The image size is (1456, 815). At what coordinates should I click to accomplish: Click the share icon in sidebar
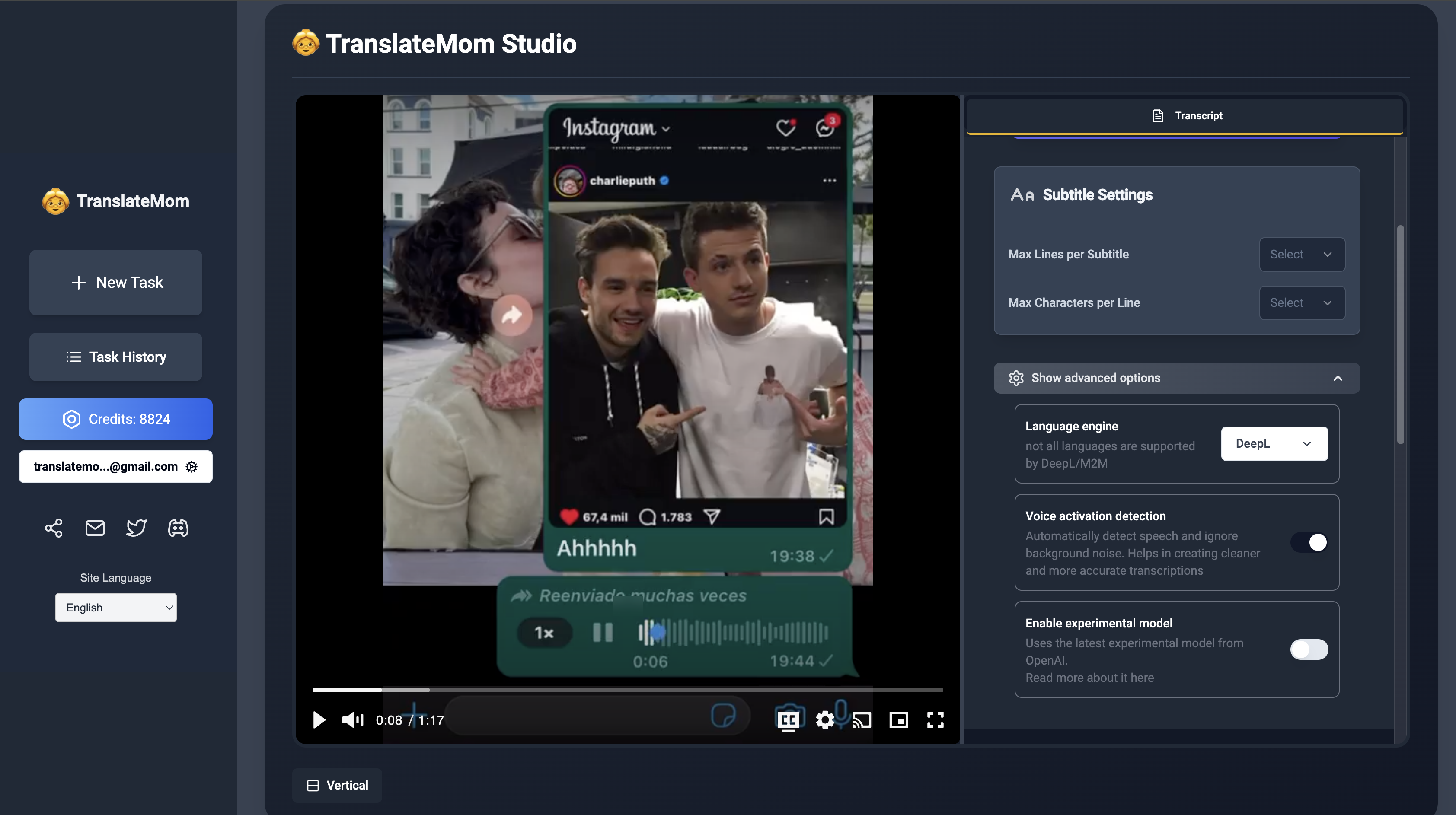(x=54, y=528)
